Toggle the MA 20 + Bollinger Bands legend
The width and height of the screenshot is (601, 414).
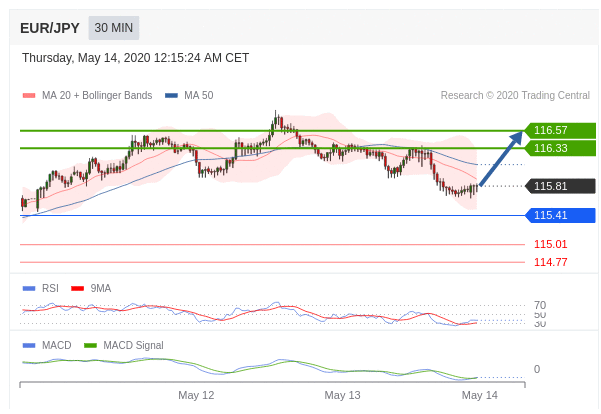pyautogui.click(x=87, y=95)
